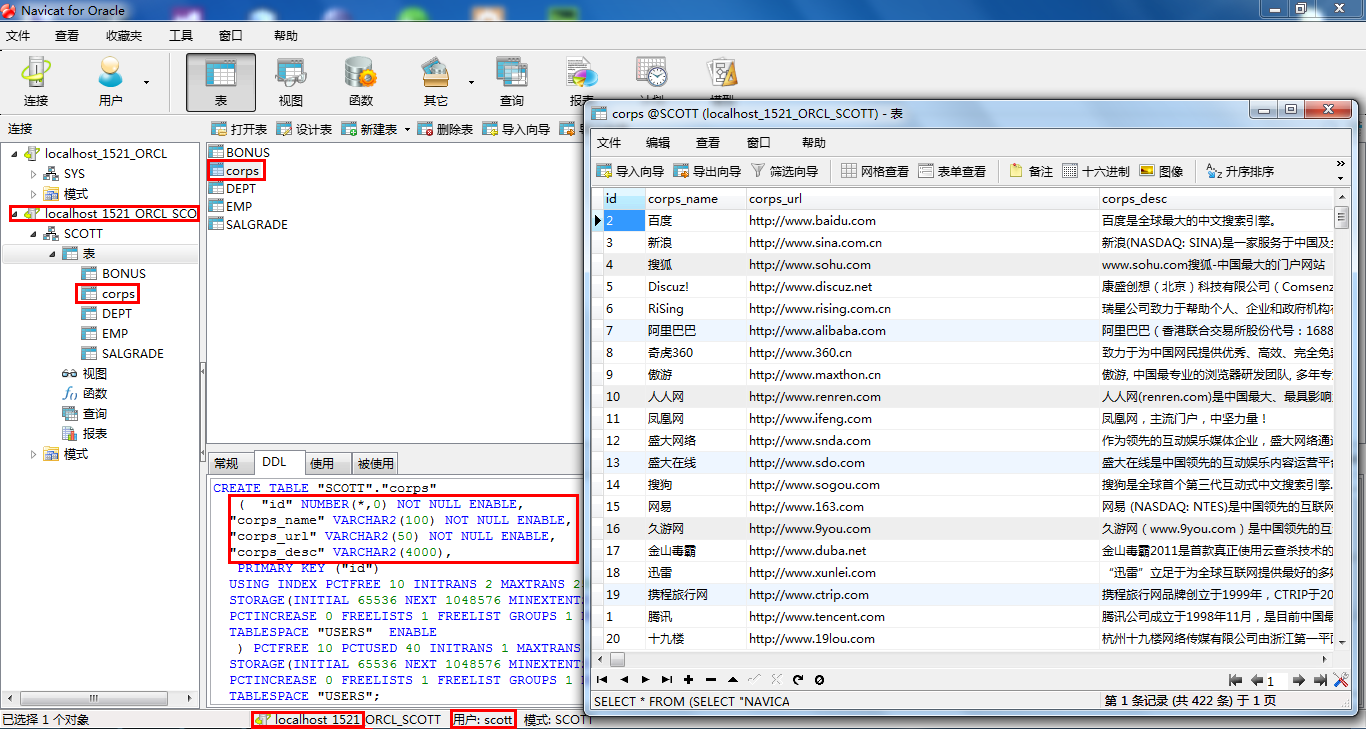Screen dimensions: 1366x729
Task: Select the 函数 functions toolbar icon
Action: (361, 82)
